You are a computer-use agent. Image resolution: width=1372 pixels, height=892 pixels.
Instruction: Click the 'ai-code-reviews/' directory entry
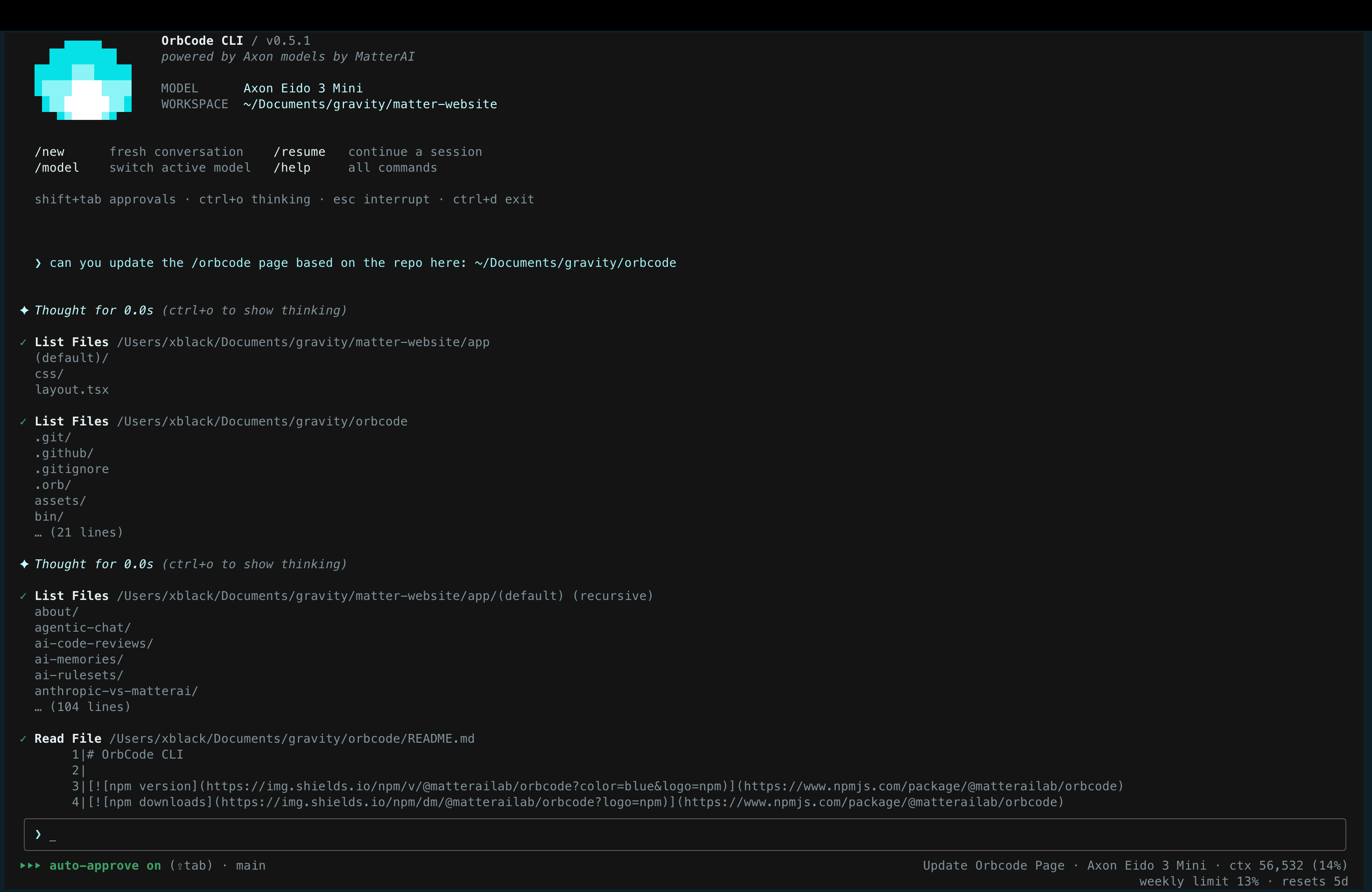94,644
